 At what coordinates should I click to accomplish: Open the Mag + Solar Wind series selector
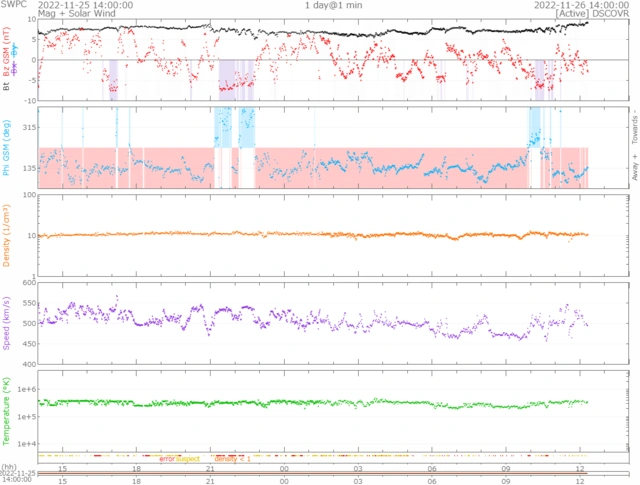point(77,13)
